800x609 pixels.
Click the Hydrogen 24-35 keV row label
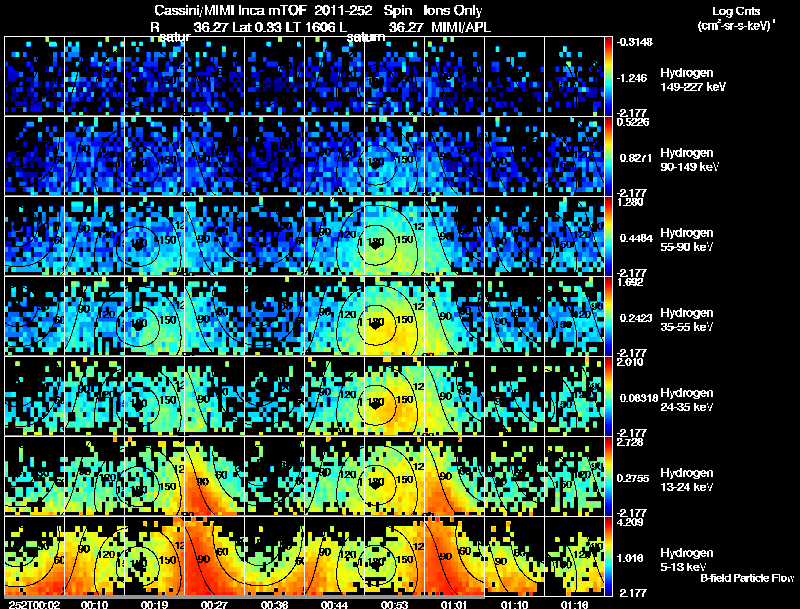(687, 400)
